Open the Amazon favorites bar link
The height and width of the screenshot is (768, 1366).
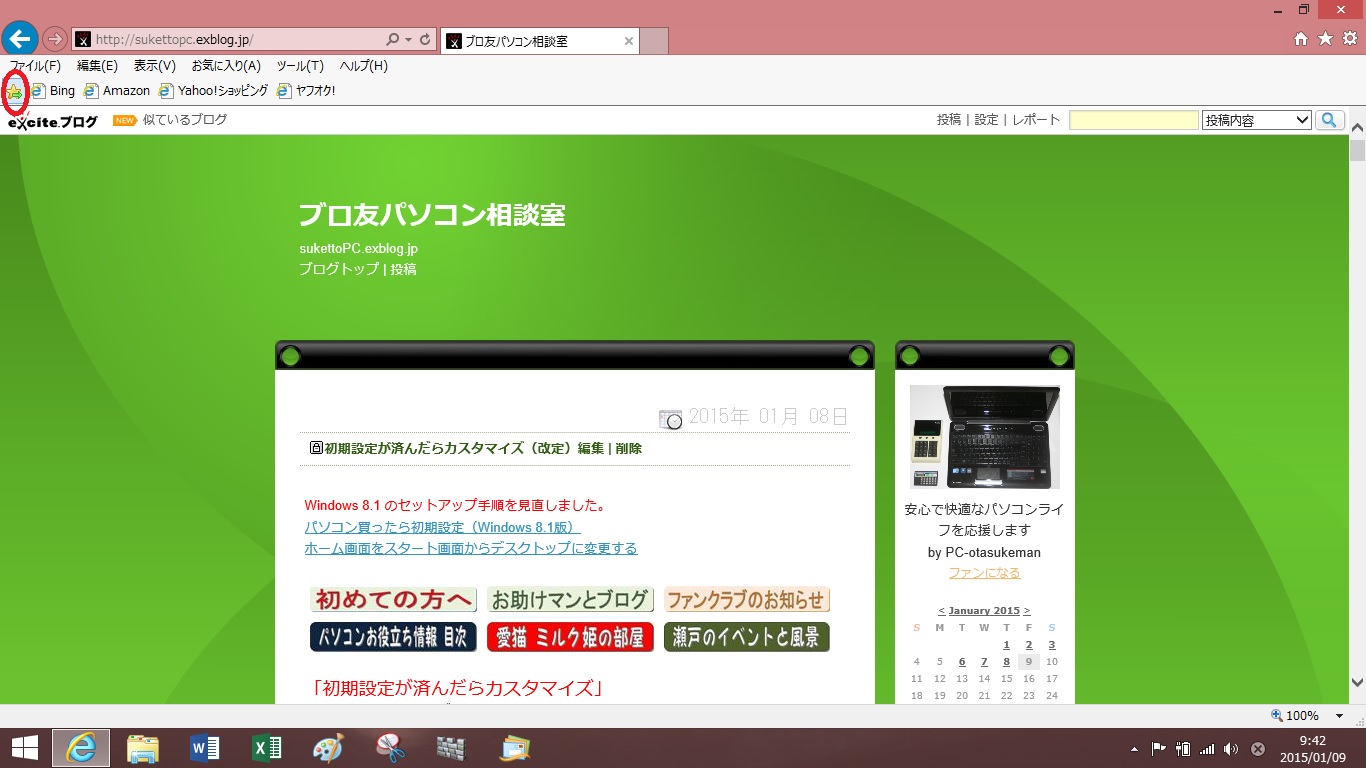coord(117,91)
